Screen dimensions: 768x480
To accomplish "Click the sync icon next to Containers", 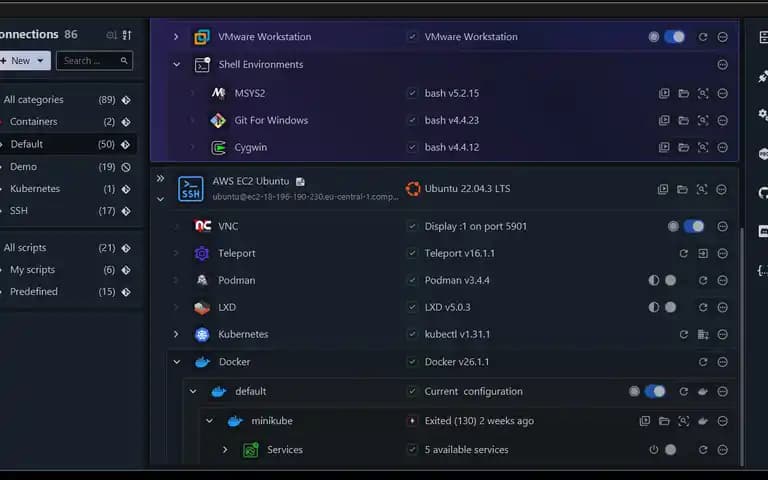I will pyautogui.click(x=126, y=122).
